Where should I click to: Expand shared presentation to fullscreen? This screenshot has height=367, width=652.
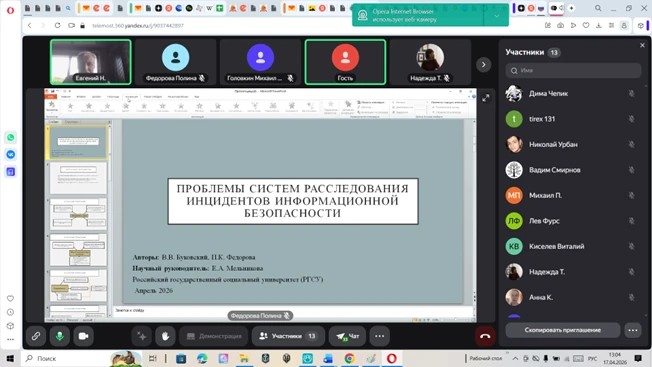(x=486, y=98)
